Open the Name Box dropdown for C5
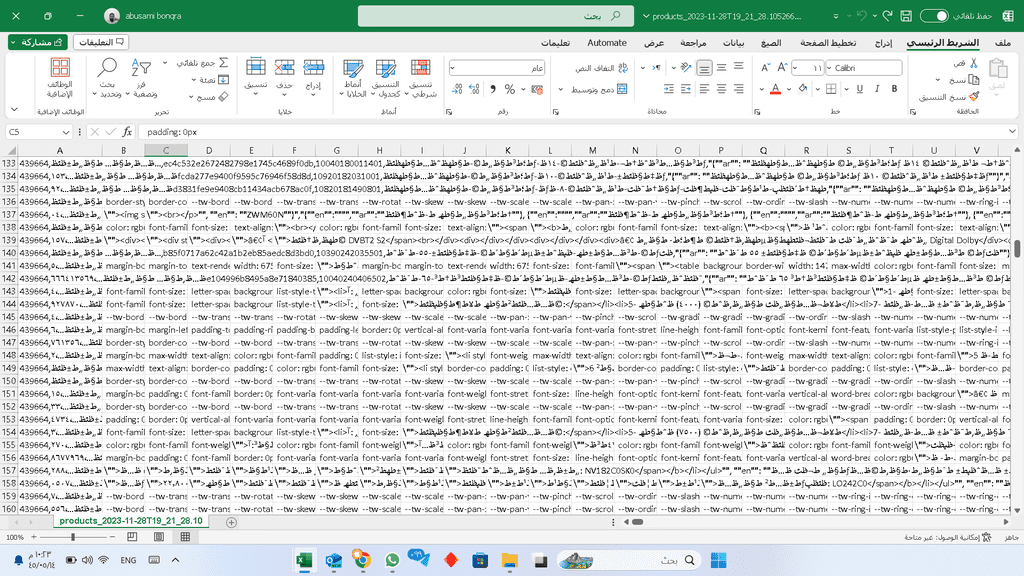This screenshot has width=1024, height=576. click(65, 132)
